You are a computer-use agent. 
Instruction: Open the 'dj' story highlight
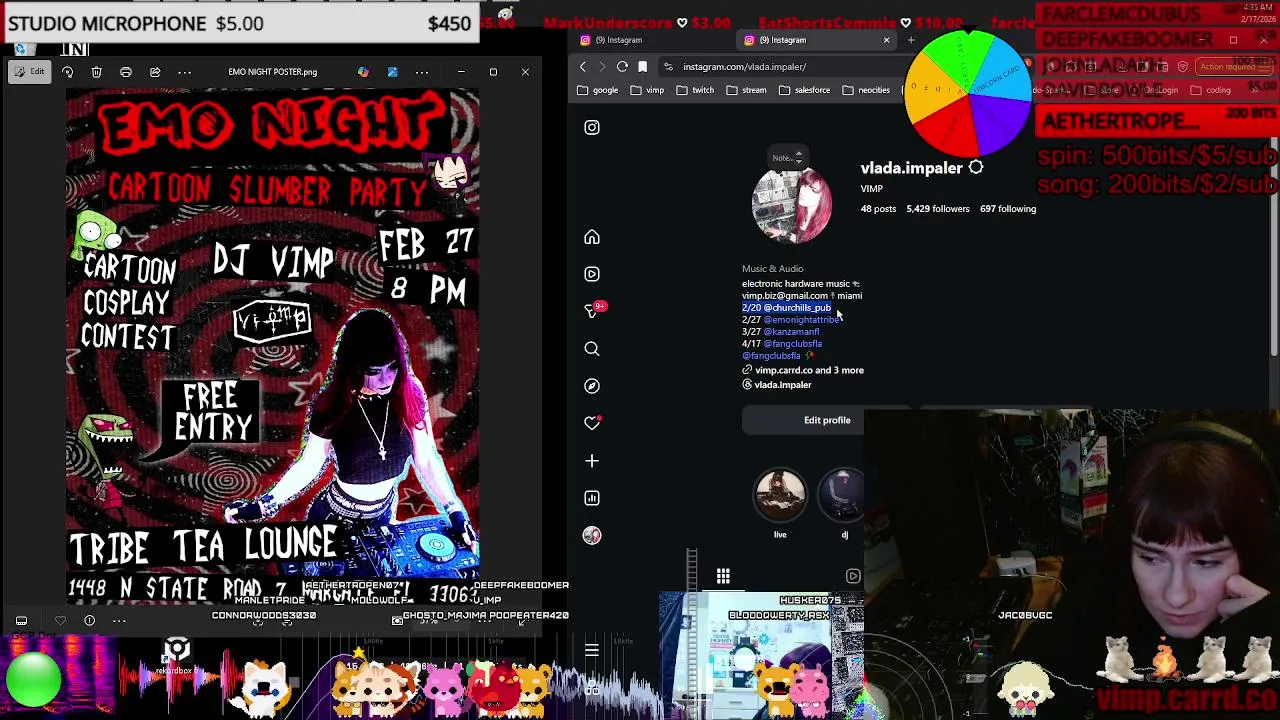click(x=844, y=497)
